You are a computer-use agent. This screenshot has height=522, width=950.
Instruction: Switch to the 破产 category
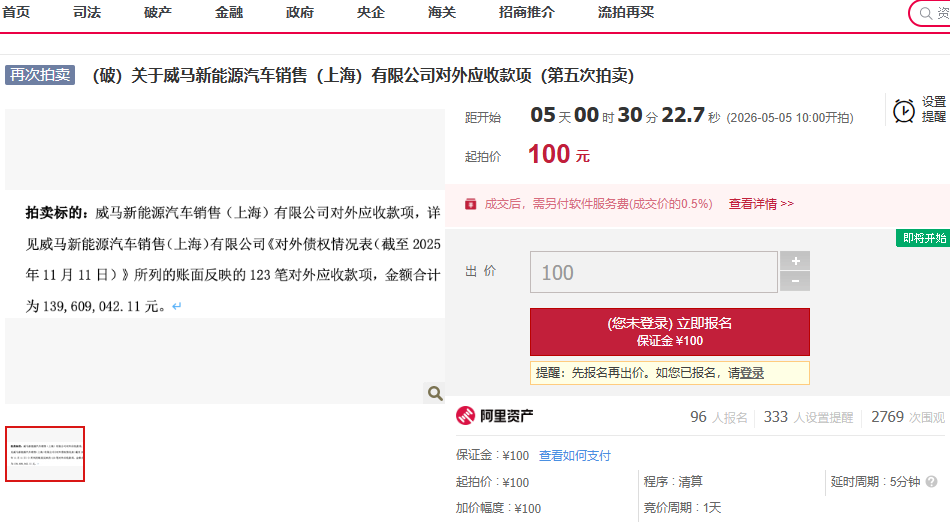tap(158, 13)
